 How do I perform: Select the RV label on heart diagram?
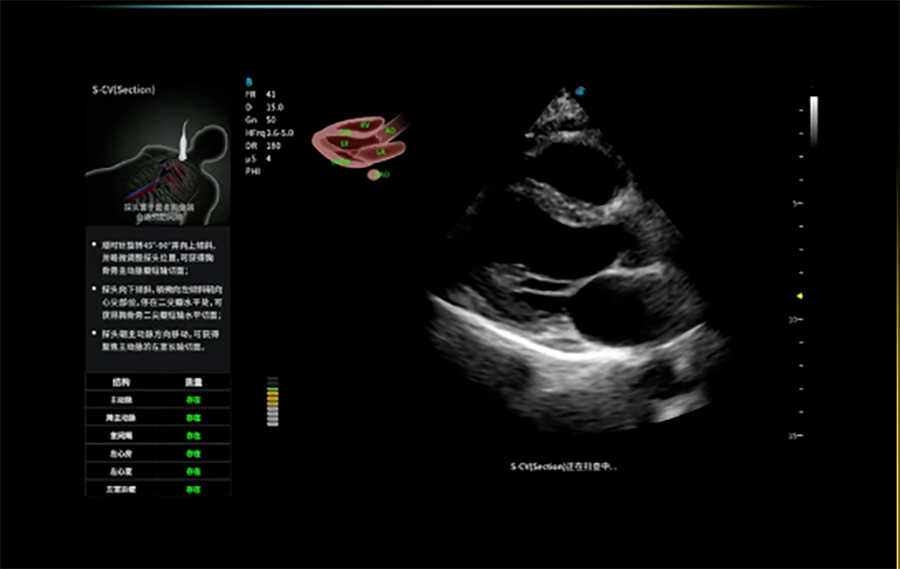pyautogui.click(x=365, y=125)
